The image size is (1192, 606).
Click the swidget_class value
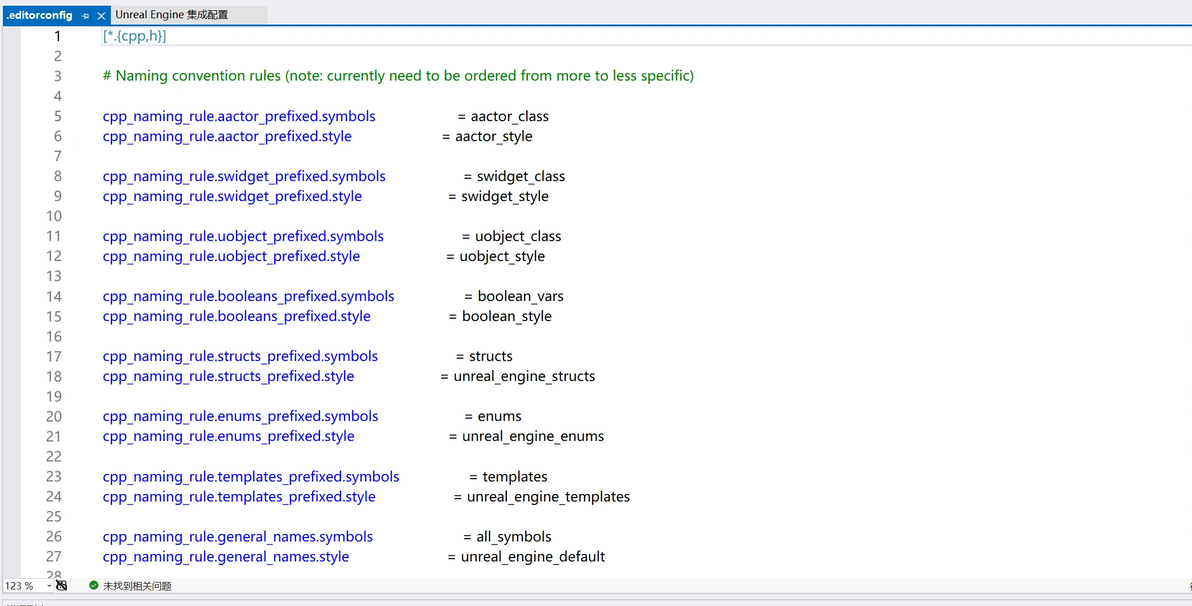point(521,176)
